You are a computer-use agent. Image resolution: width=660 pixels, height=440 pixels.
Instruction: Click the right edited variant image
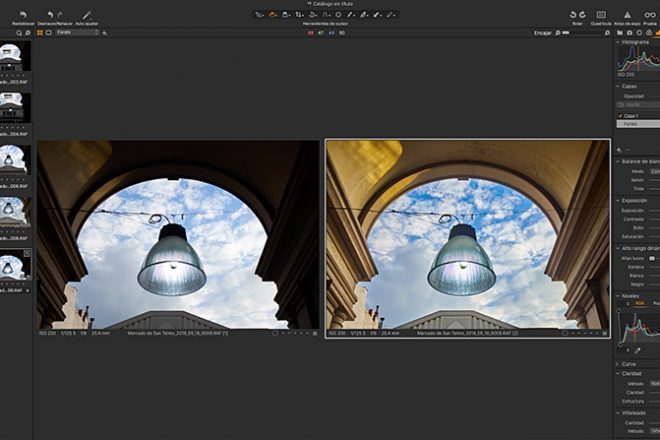(468, 235)
